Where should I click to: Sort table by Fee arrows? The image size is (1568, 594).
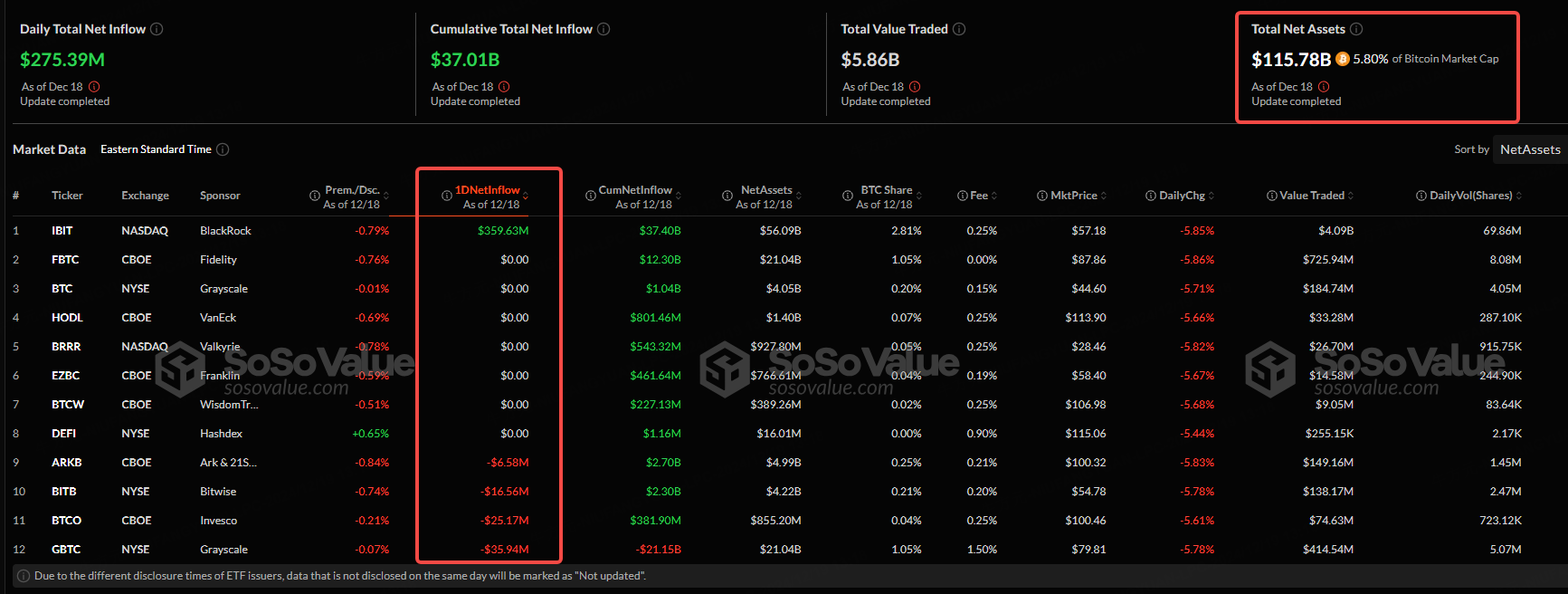(994, 196)
